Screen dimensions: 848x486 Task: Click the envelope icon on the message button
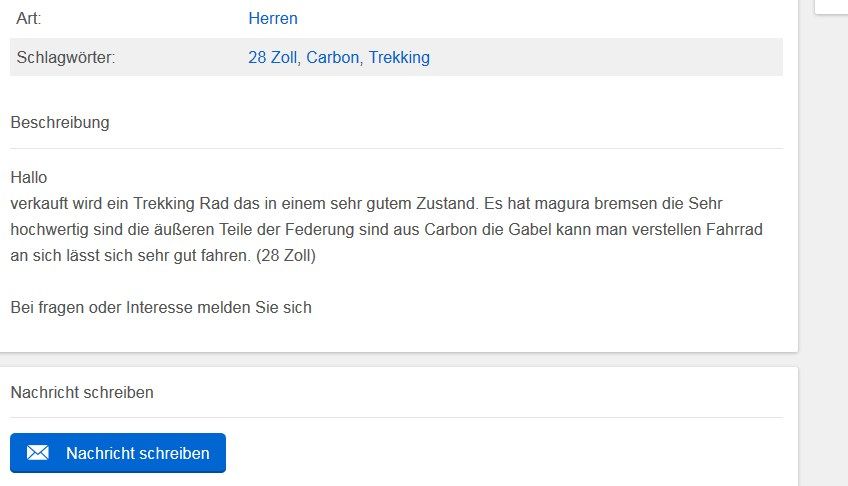click(38, 453)
